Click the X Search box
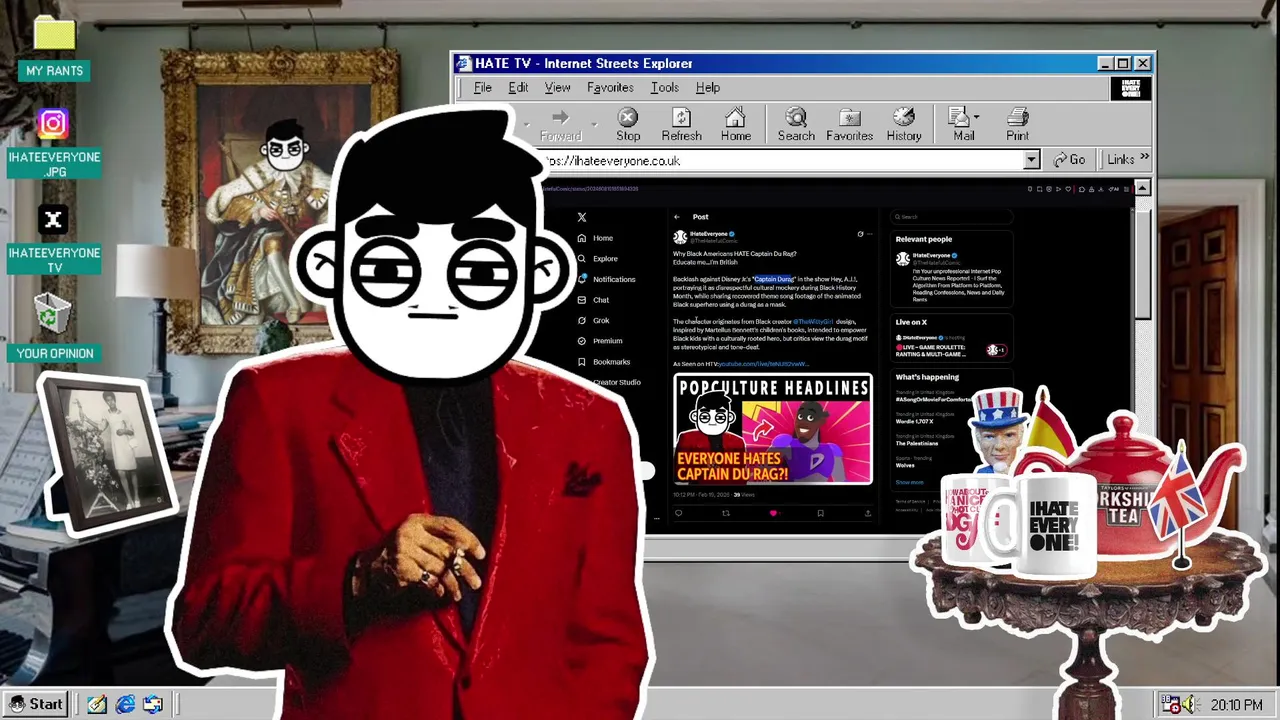This screenshot has width=1280, height=720. [950, 217]
